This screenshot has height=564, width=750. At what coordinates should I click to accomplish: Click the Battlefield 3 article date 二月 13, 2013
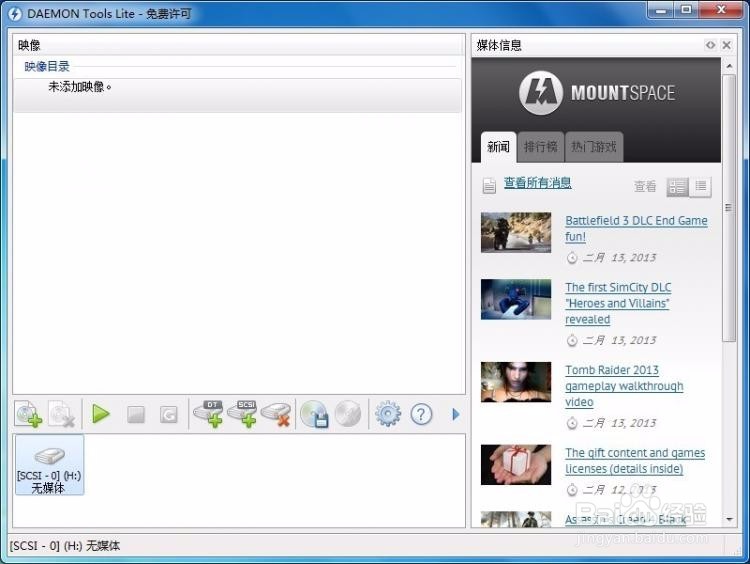click(x=619, y=258)
